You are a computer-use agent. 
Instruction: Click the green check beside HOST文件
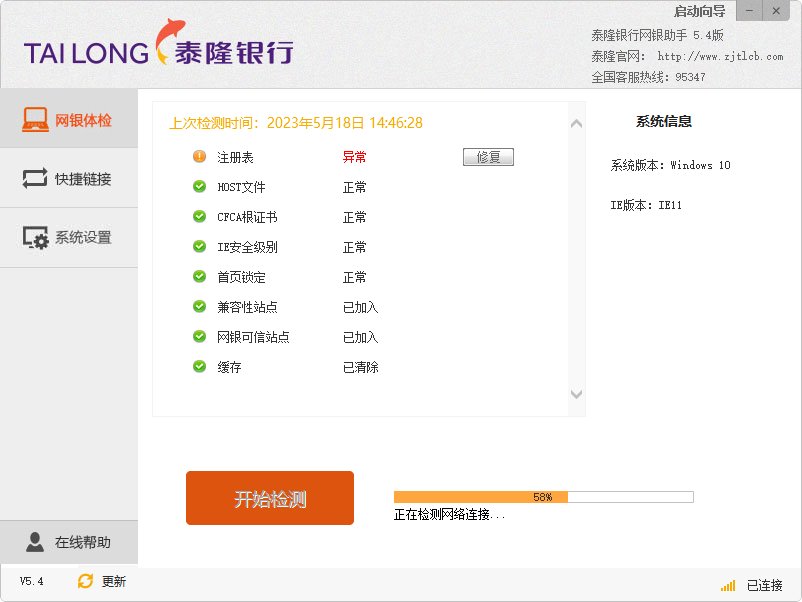198,186
